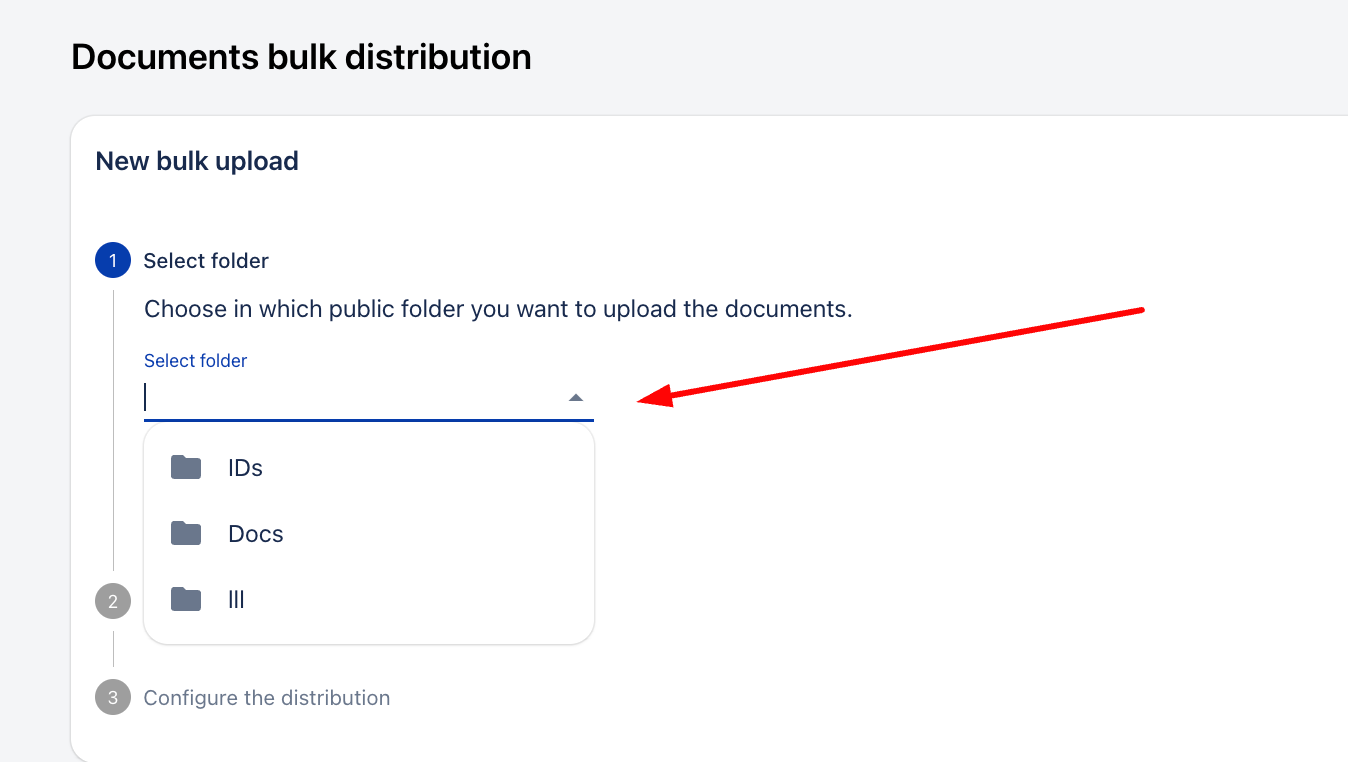Screen dimensions: 1348x762
Task: Click the red arrow annotation head
Action: pos(655,398)
